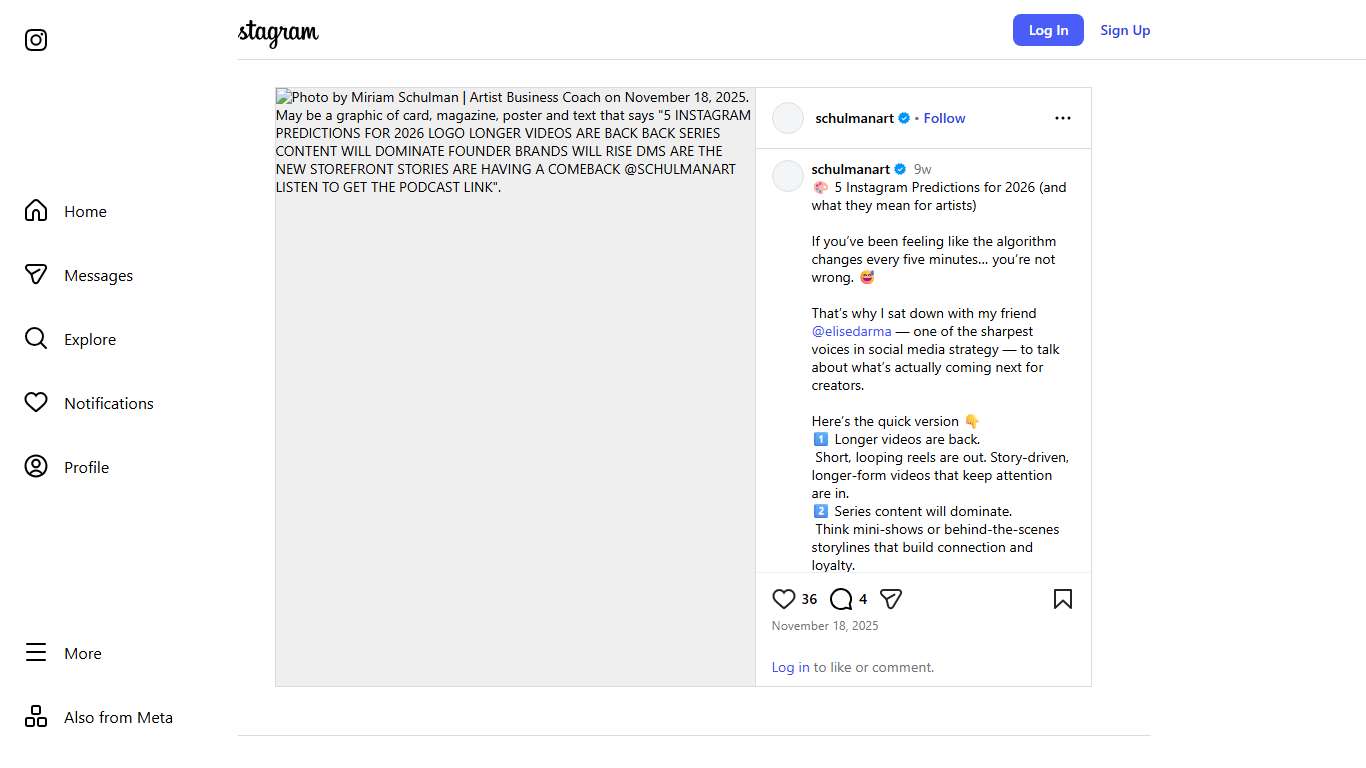Click schulmanart avatar in post header

click(x=788, y=118)
